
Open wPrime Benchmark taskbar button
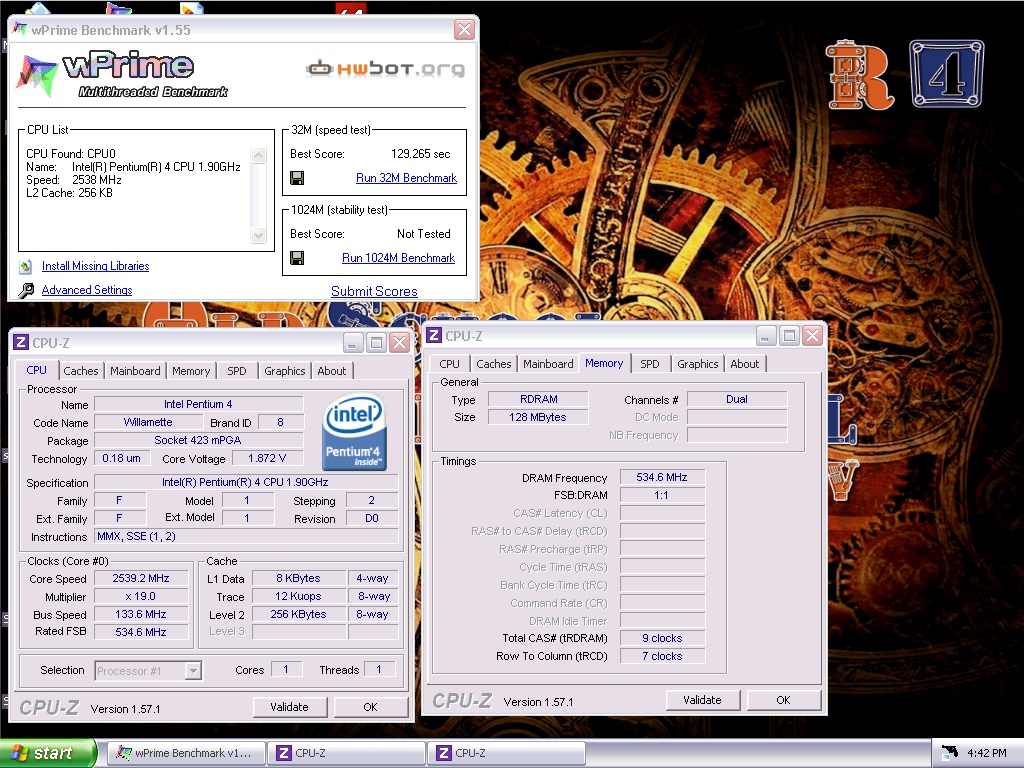tap(185, 753)
